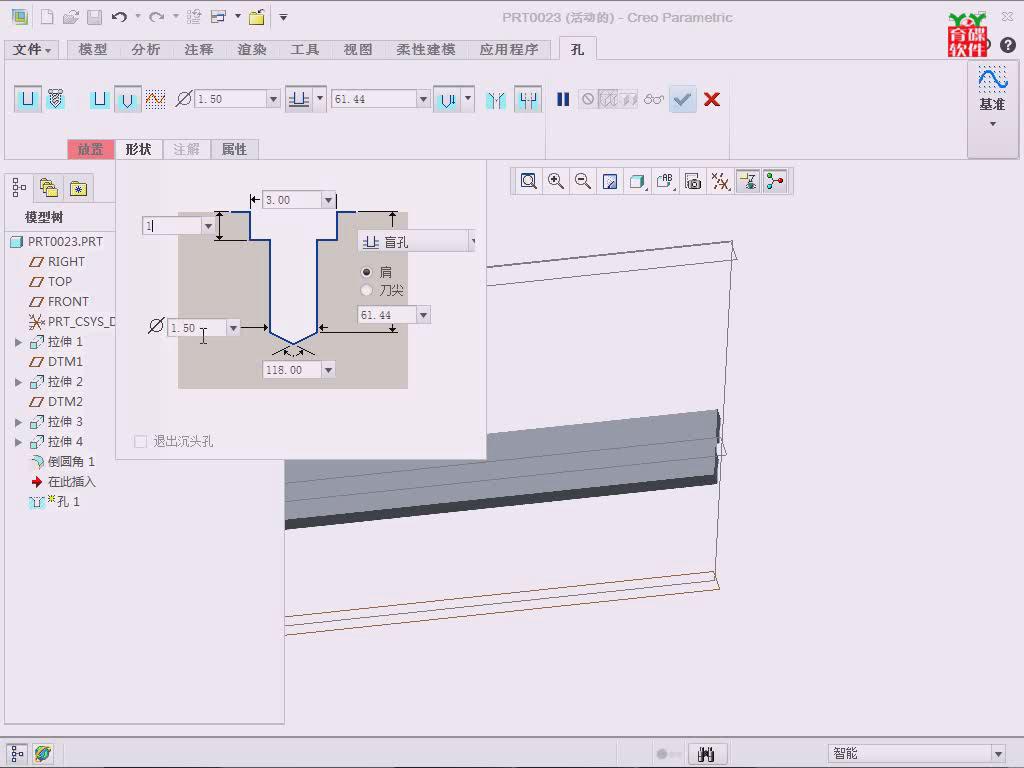The width and height of the screenshot is (1024, 768).
Task: Open a file using the folder icon
Action: click(71, 18)
